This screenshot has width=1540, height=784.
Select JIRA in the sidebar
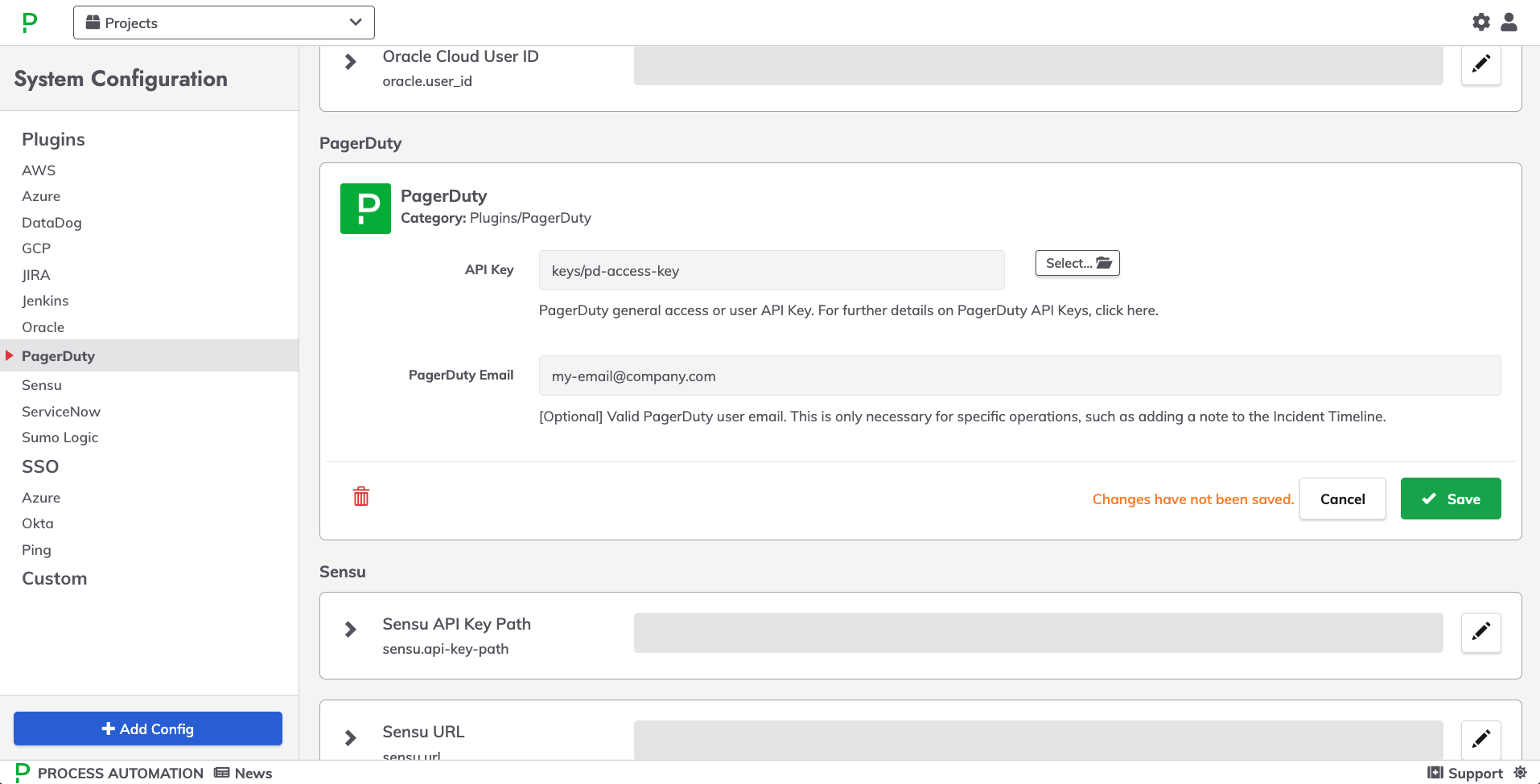coord(36,275)
